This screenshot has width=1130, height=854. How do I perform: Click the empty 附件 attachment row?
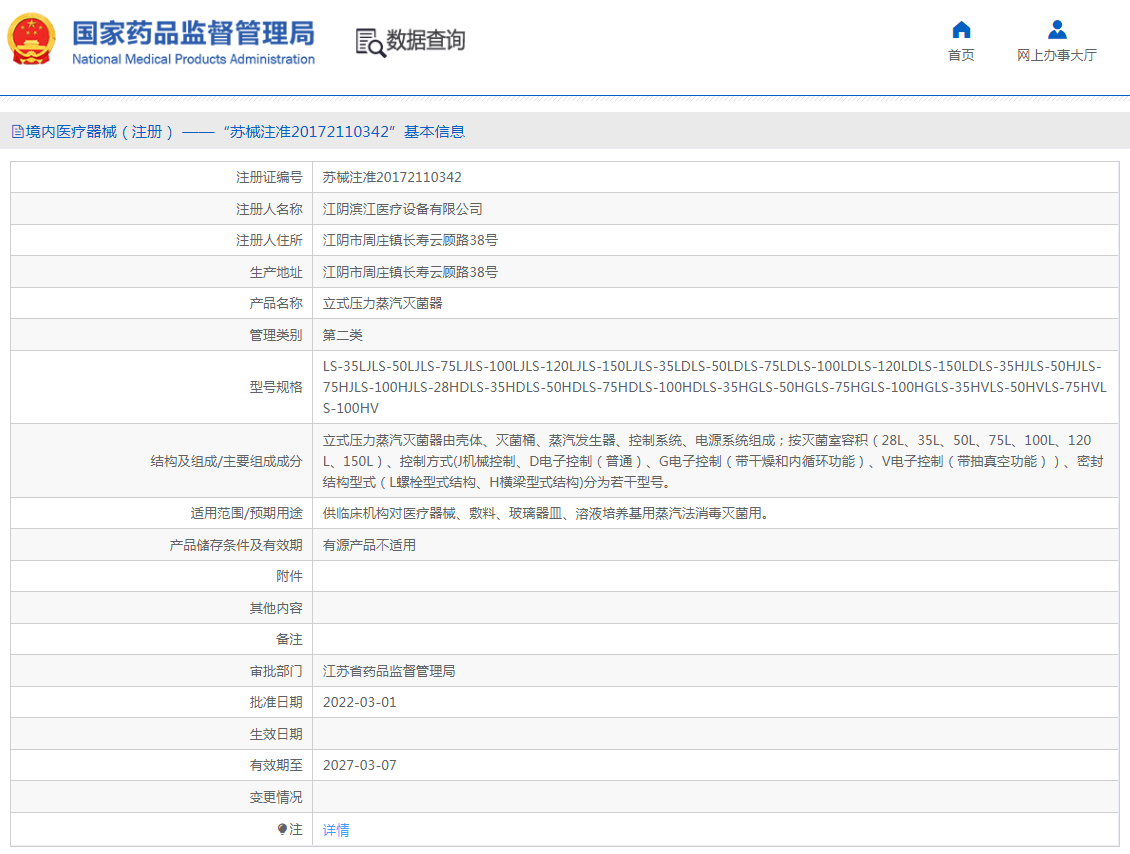coord(700,575)
